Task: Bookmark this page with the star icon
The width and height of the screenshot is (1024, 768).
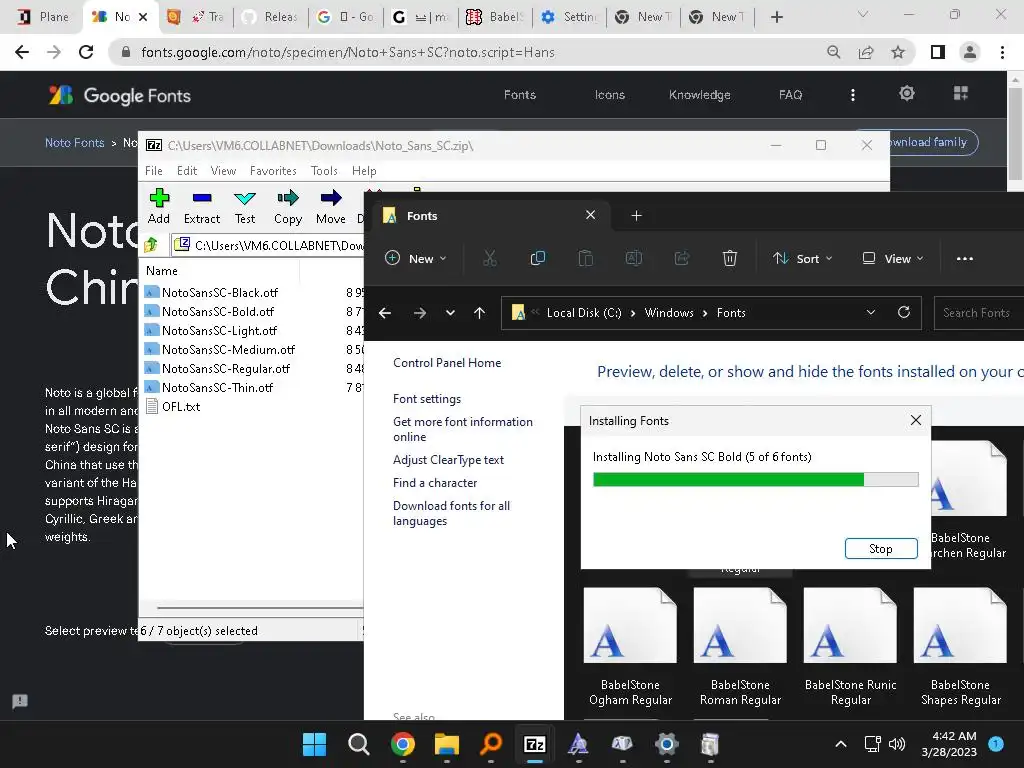Action: [898, 52]
